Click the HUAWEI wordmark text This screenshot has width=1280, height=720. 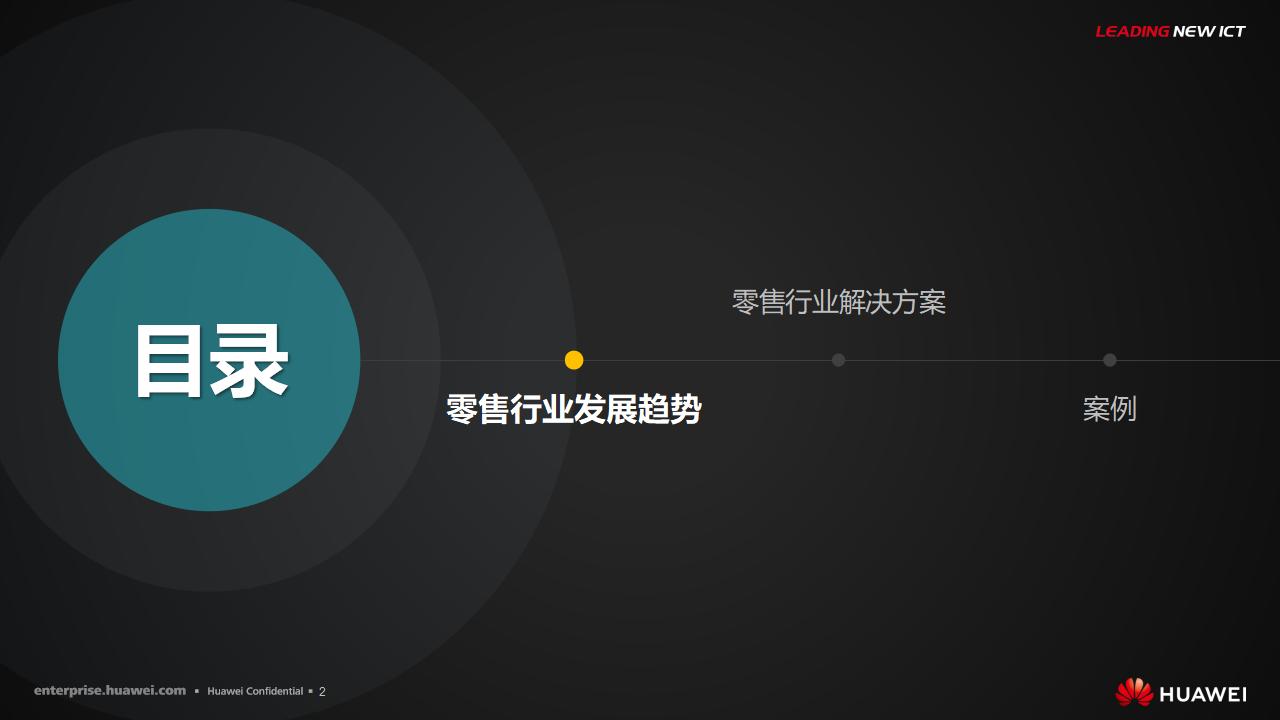(1203, 694)
